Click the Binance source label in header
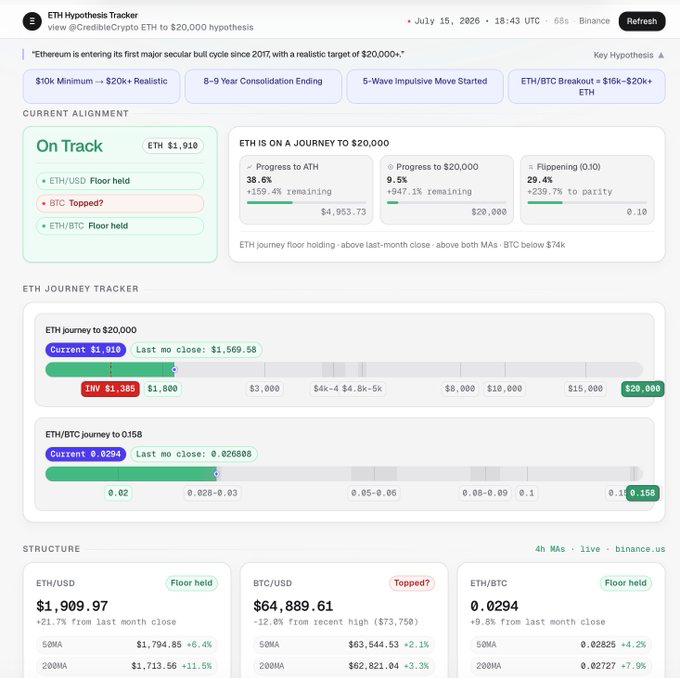The height and width of the screenshot is (678, 680). 594,21
